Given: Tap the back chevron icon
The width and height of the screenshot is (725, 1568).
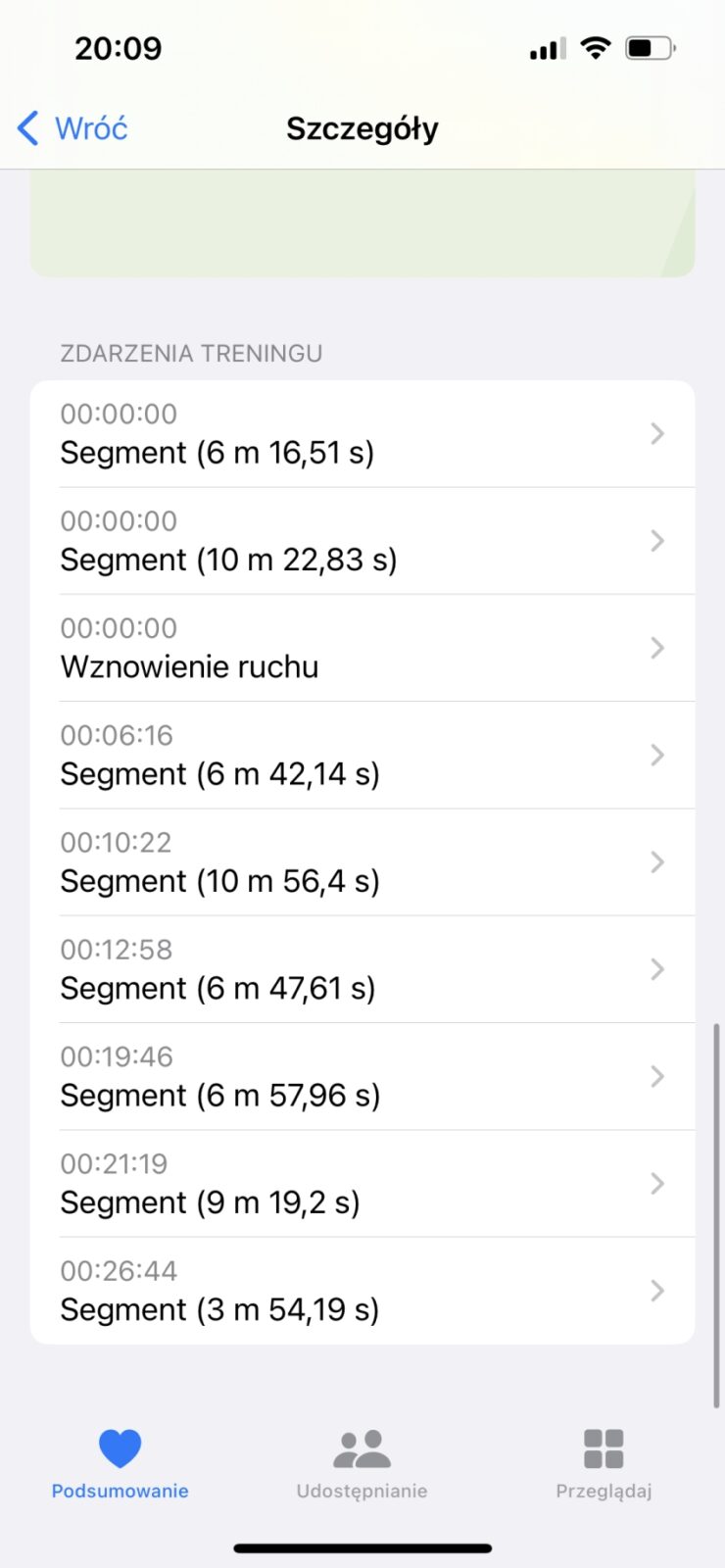Looking at the screenshot, I should click(28, 128).
